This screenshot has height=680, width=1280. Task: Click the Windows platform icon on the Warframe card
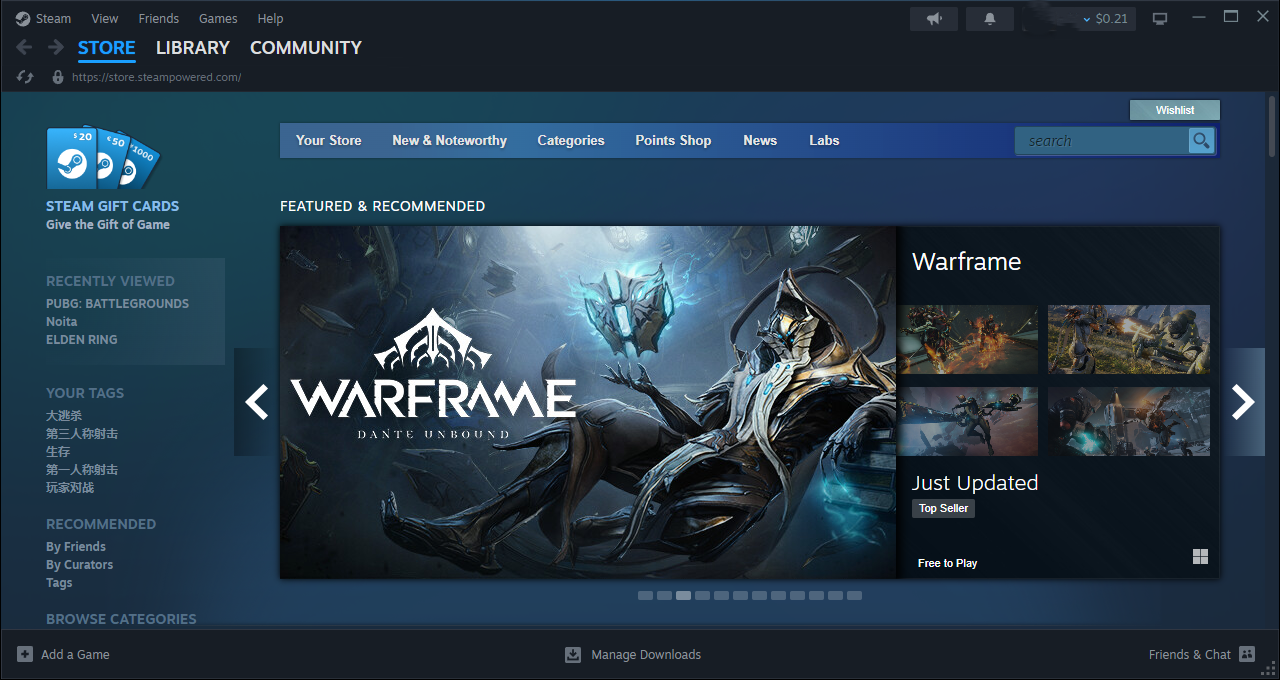[x=1201, y=557]
